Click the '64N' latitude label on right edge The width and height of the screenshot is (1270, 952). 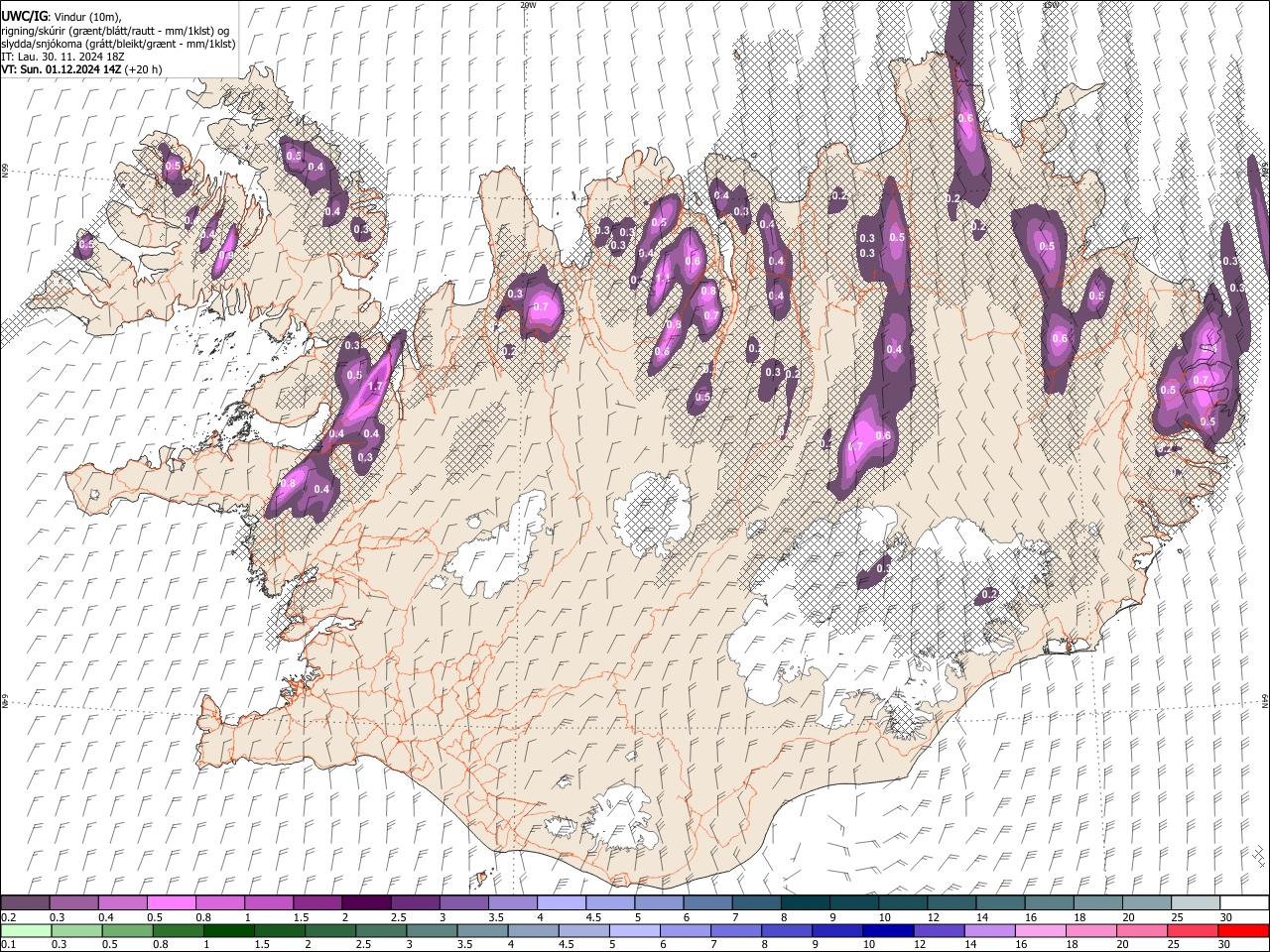pos(1265,700)
